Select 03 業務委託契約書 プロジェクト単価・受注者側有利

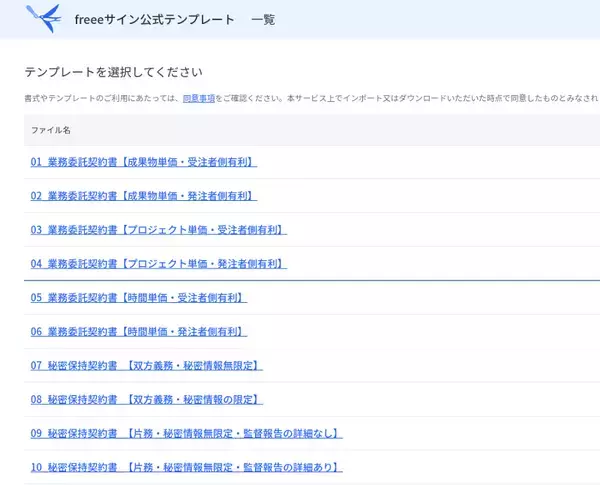158,230
